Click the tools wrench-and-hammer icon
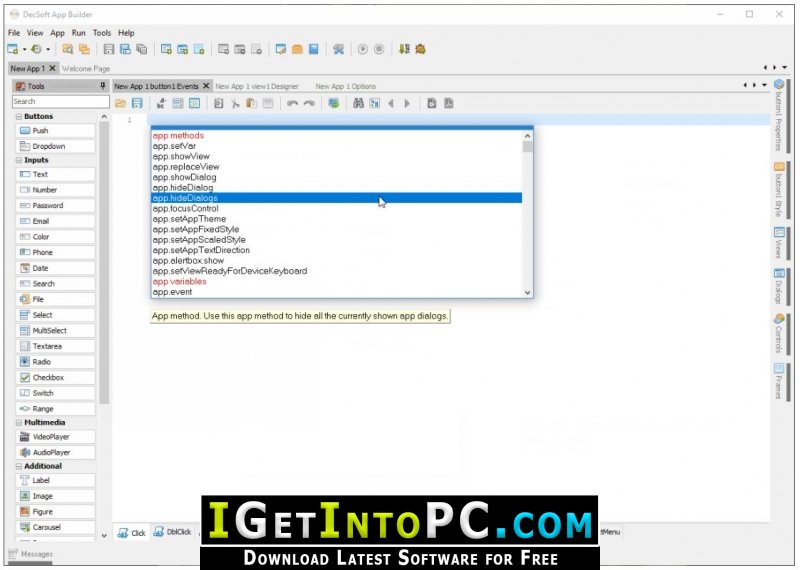Screen dimensions: 800x570 [x=338, y=49]
